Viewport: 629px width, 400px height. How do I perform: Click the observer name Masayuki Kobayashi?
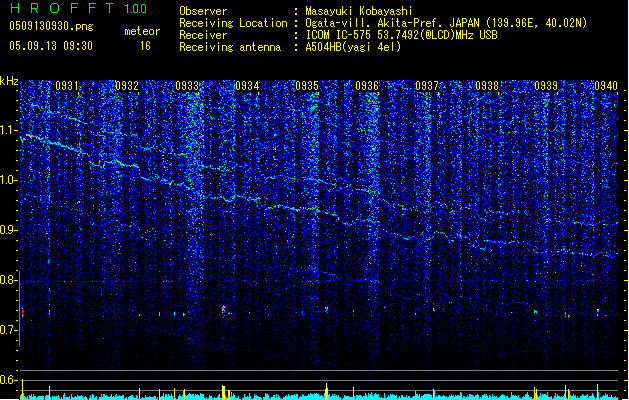(359, 11)
